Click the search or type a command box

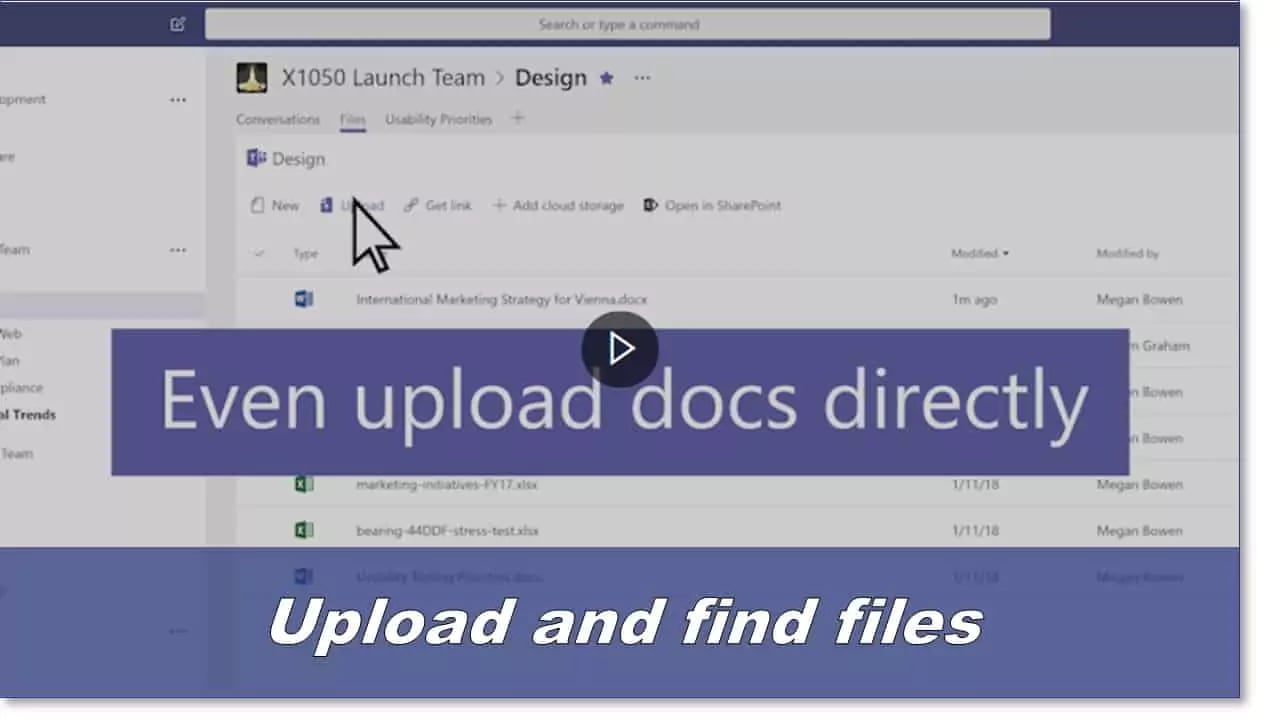627,24
